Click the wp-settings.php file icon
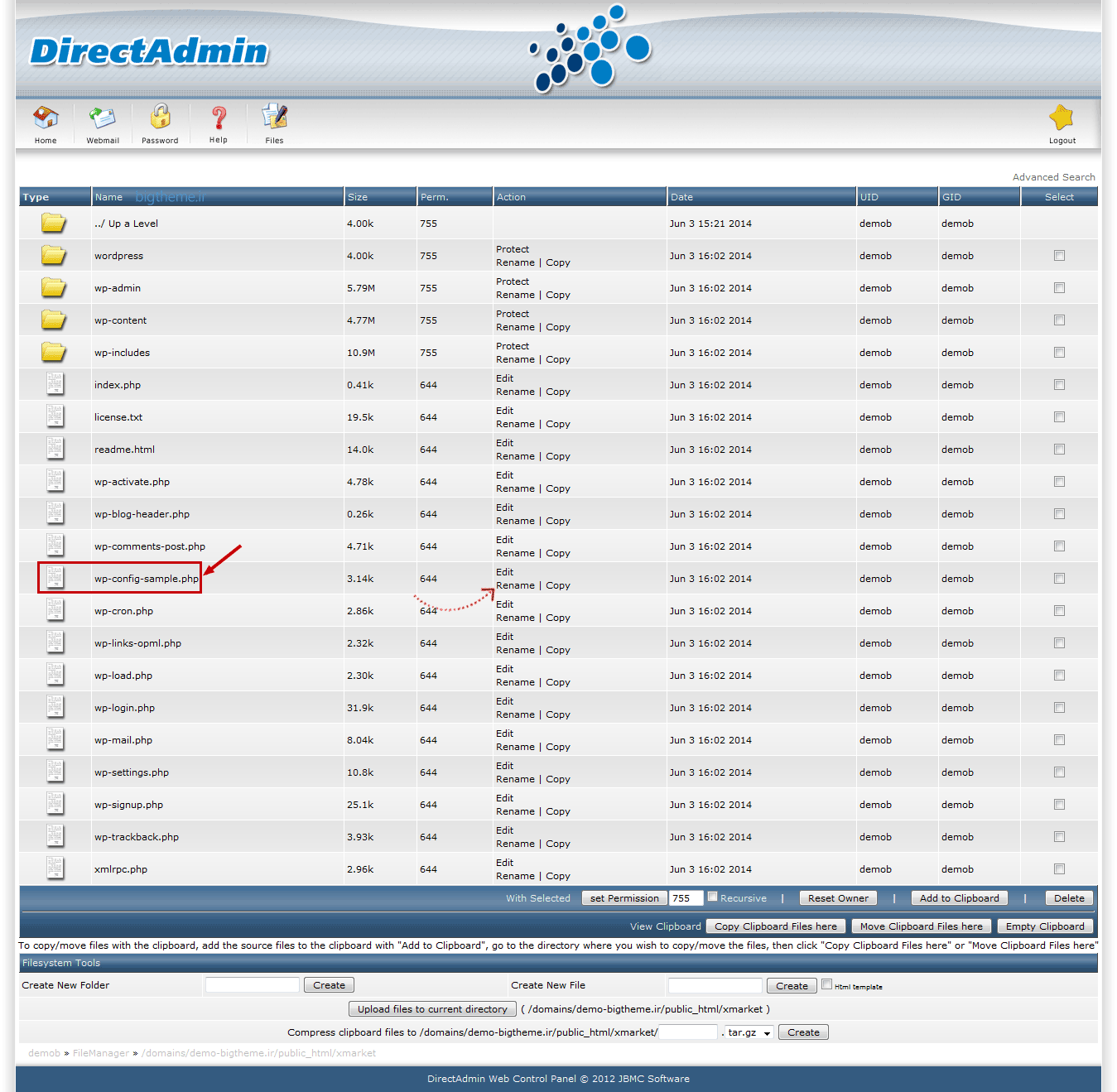1117x1092 pixels. click(55, 772)
